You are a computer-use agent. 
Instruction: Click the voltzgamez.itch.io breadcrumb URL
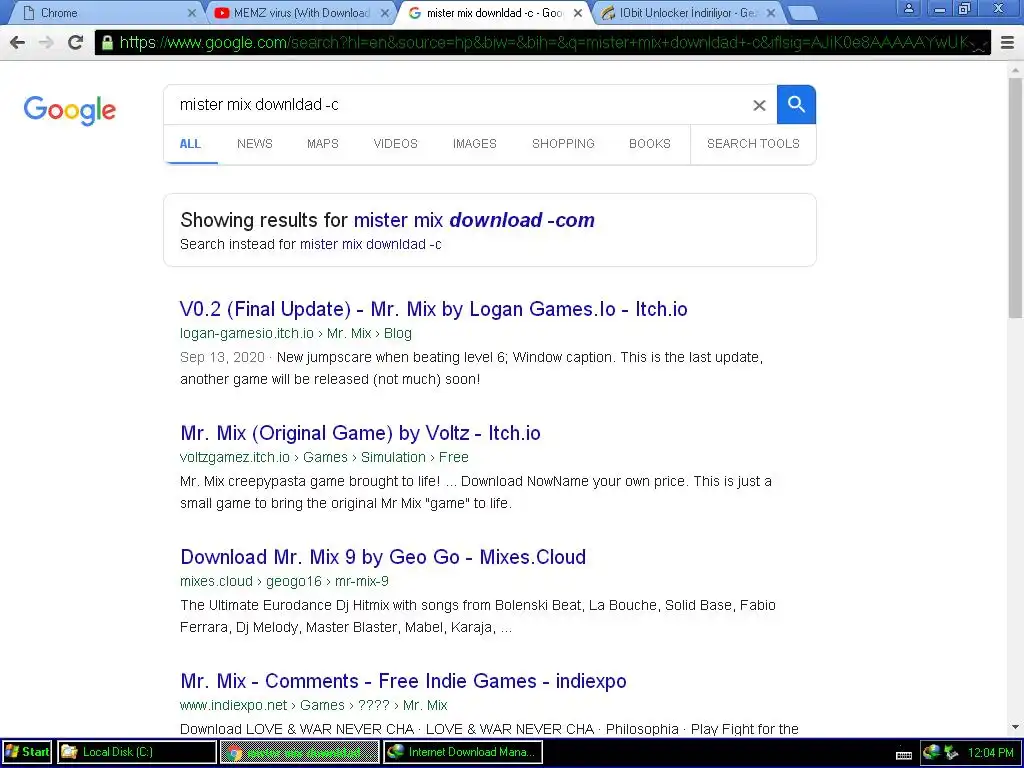tap(324, 457)
